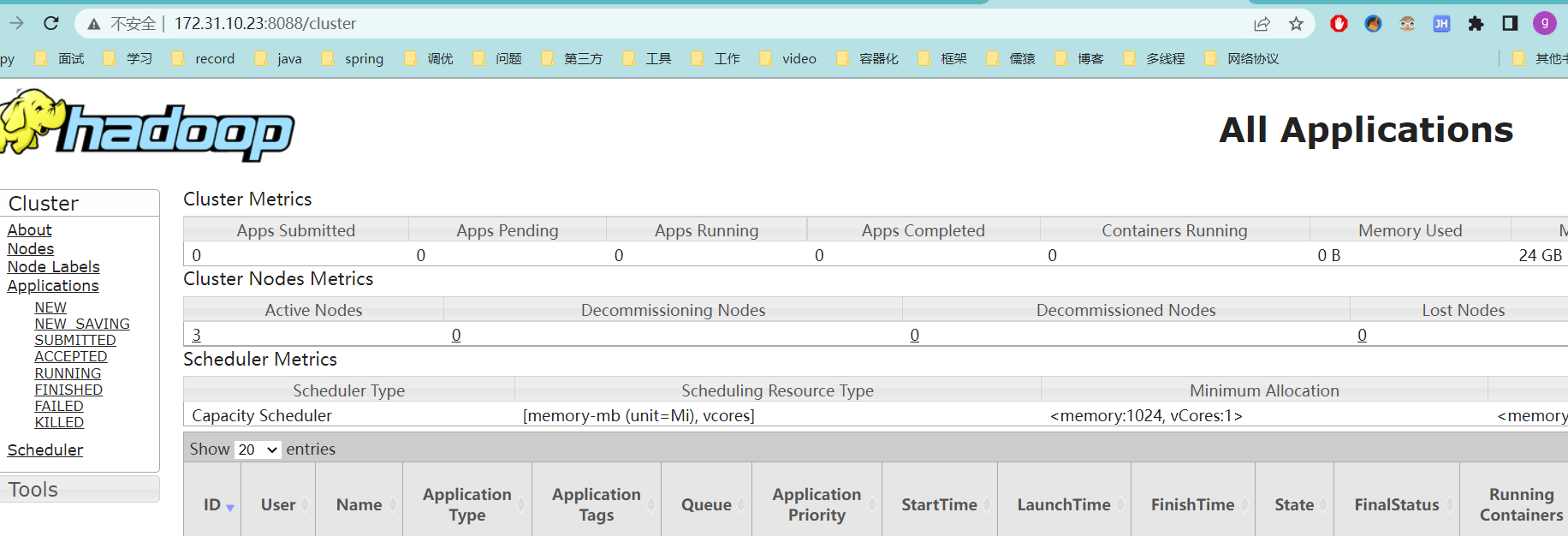The height and width of the screenshot is (536, 1568).
Task: Sort by Application Tags column
Action: (597, 505)
